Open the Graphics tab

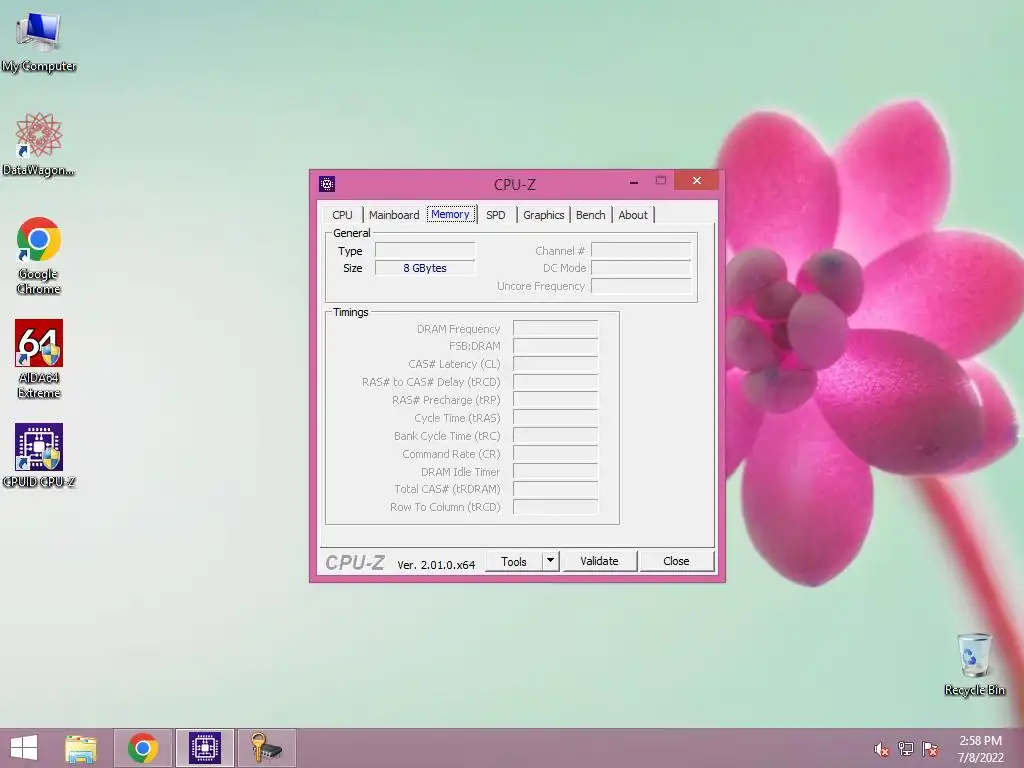pos(543,215)
